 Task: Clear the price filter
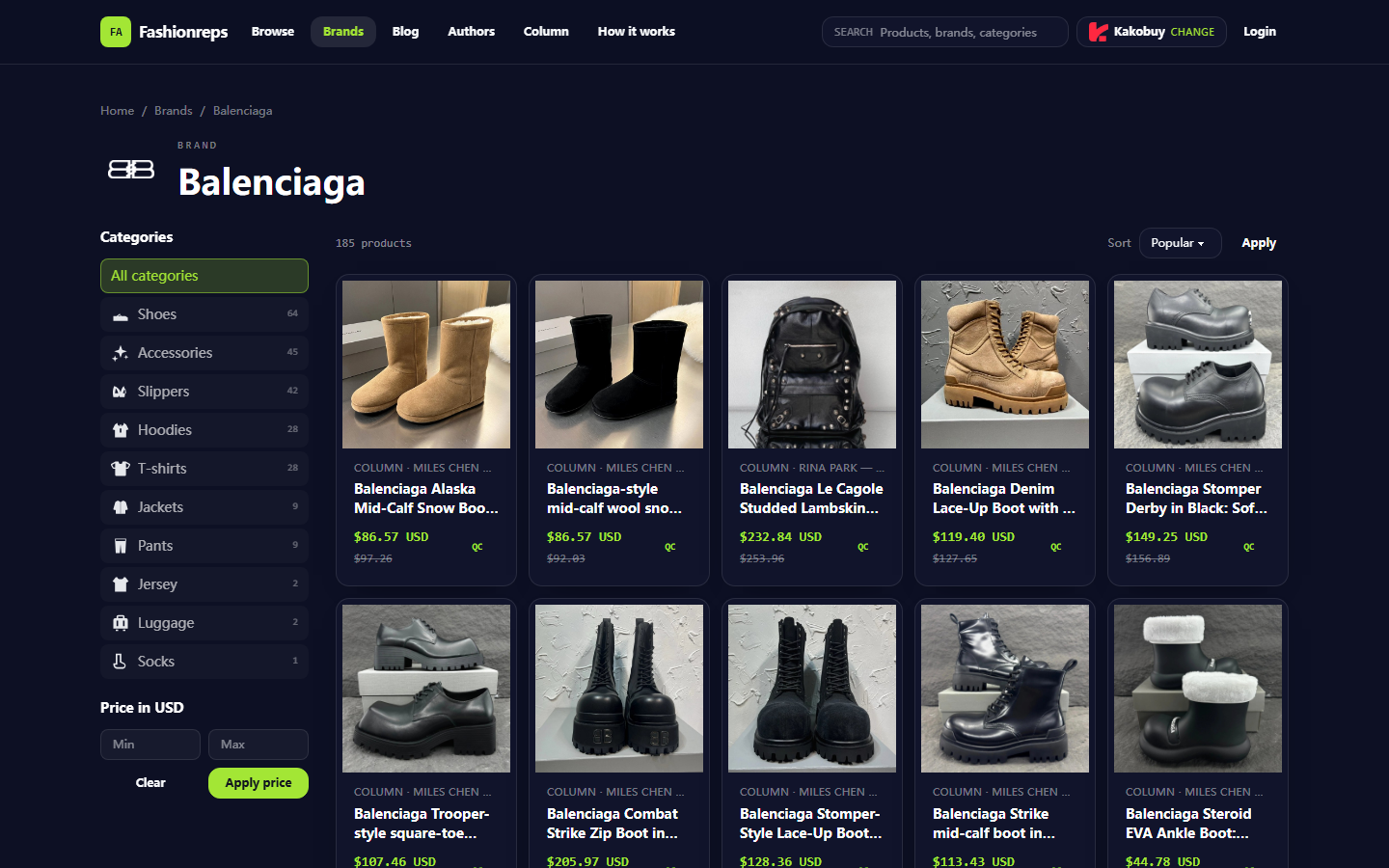pyautogui.click(x=150, y=783)
